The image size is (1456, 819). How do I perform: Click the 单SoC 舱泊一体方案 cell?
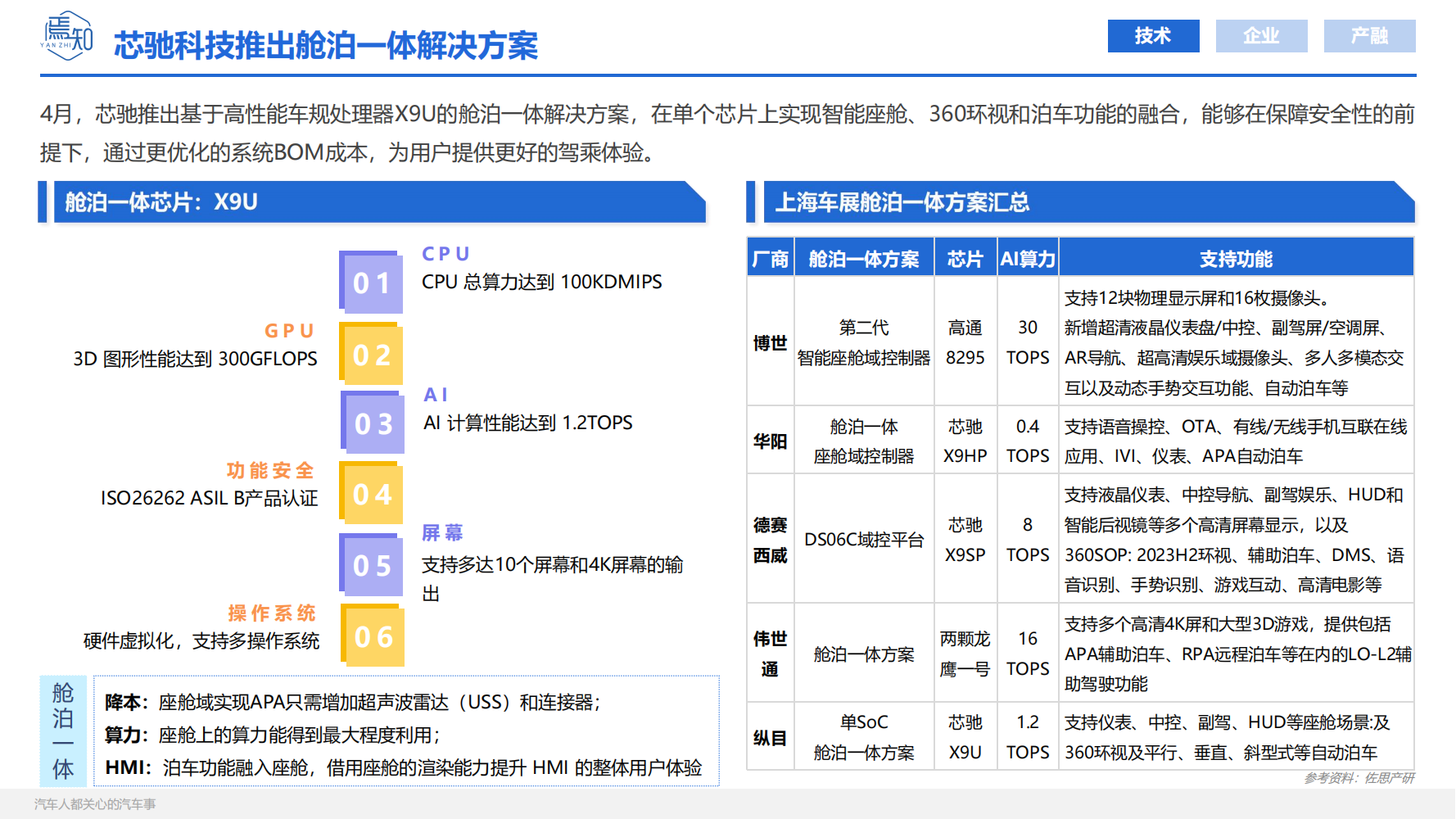point(864,737)
